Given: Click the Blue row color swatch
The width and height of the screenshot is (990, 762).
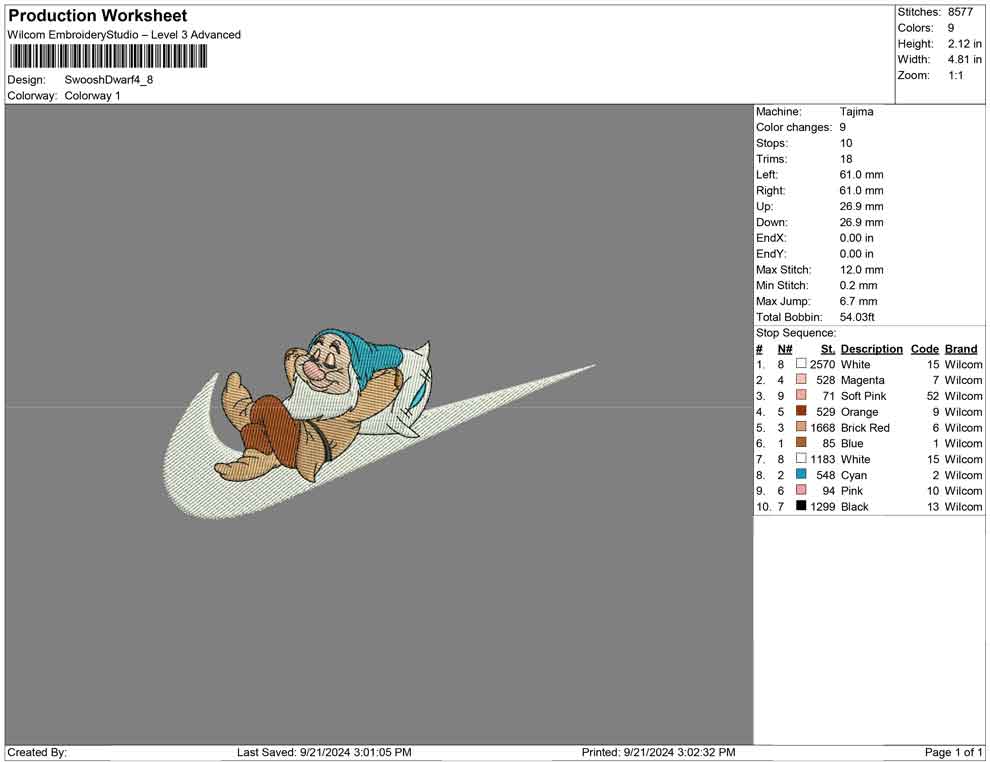Looking at the screenshot, I should tap(801, 443).
